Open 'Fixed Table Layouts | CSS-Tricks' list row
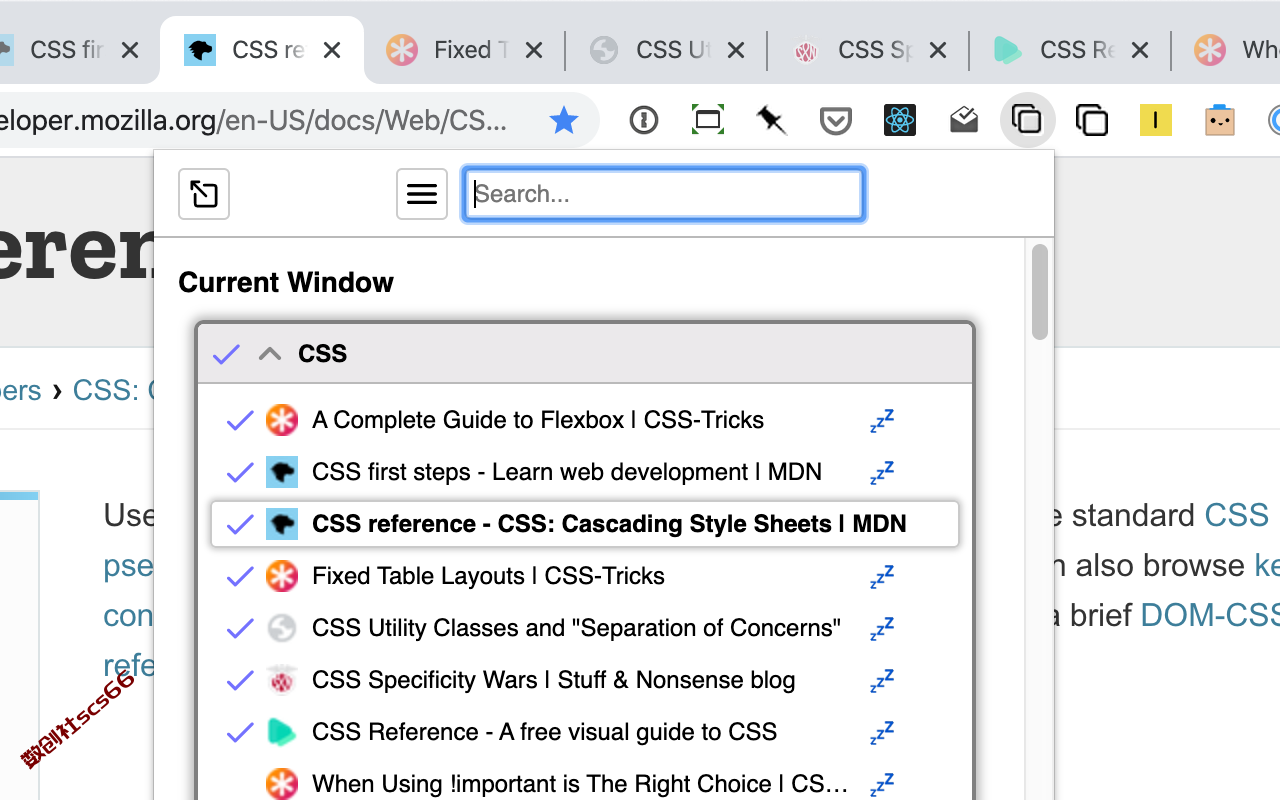Screen dimensions: 1280x800 coord(488,577)
